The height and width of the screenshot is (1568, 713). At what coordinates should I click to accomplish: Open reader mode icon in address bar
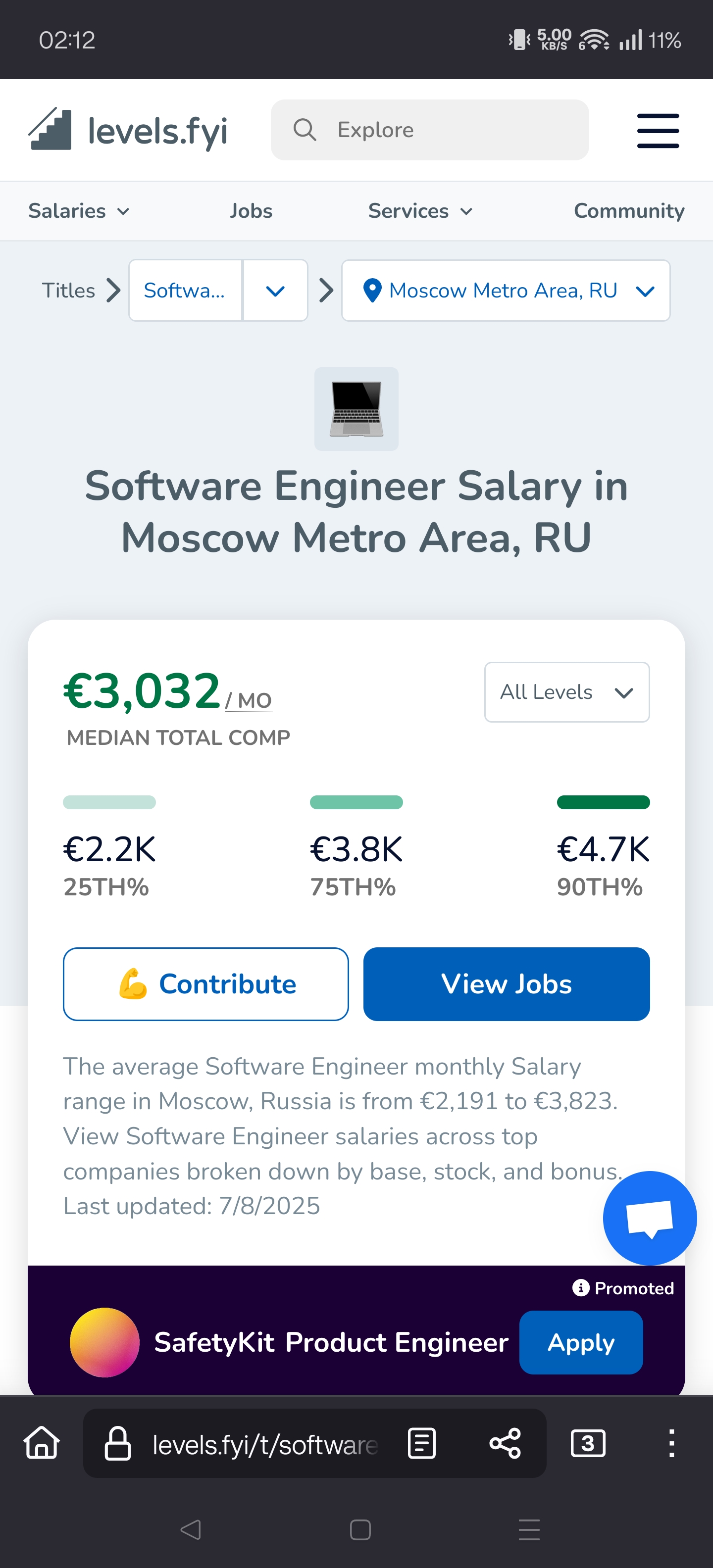coord(421,1443)
